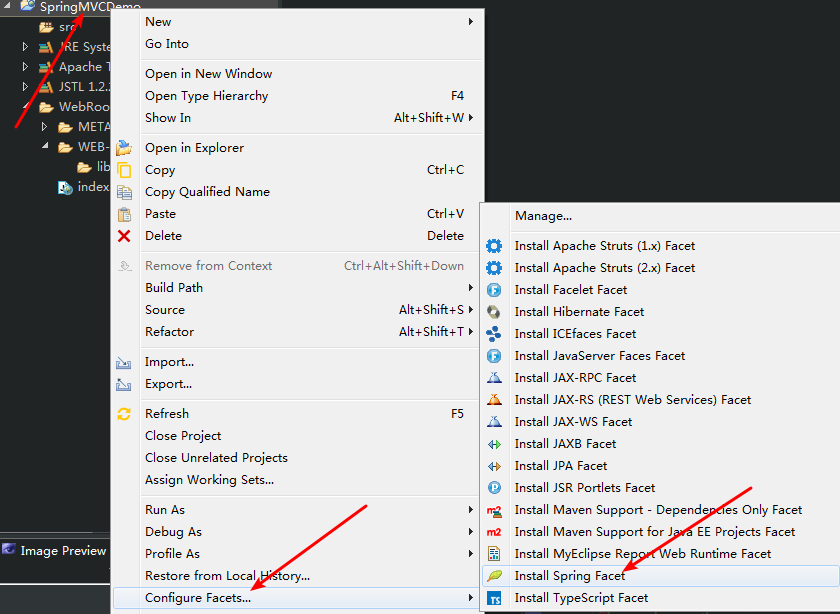Viewport: 840px width, 614px height.
Task: Click the Install JPA Facet icon
Action: (494, 465)
